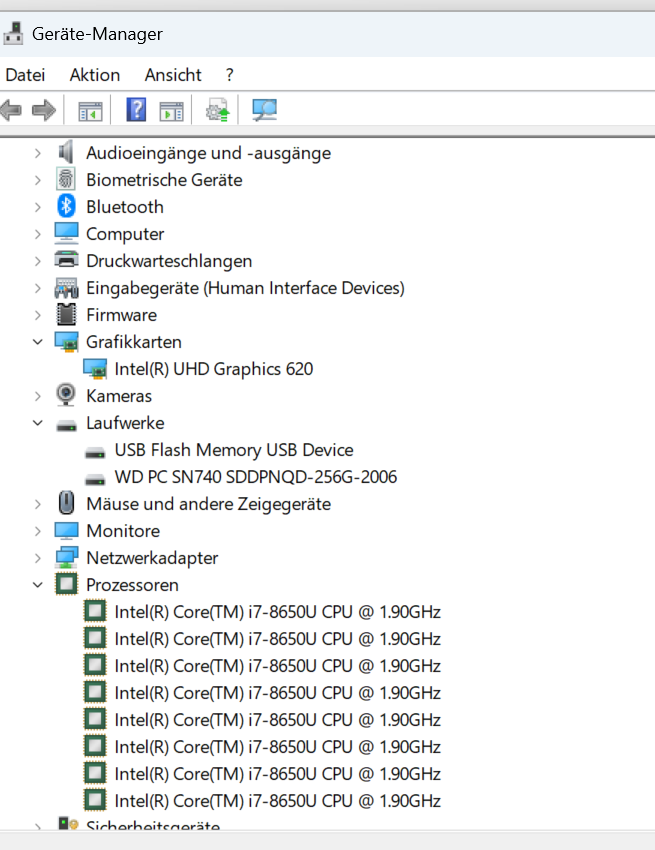Click the fingerprint icon for Biometrische Geräte

tap(66, 179)
